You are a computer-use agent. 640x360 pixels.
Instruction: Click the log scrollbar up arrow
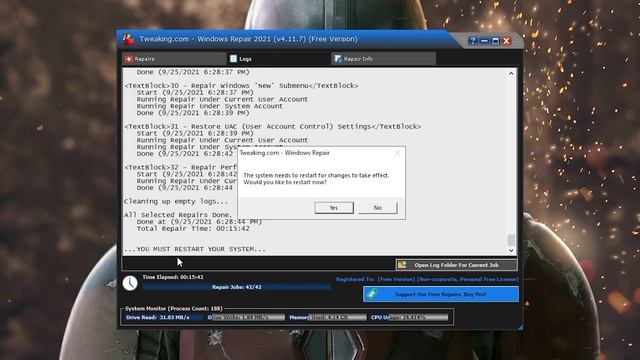pos(511,73)
